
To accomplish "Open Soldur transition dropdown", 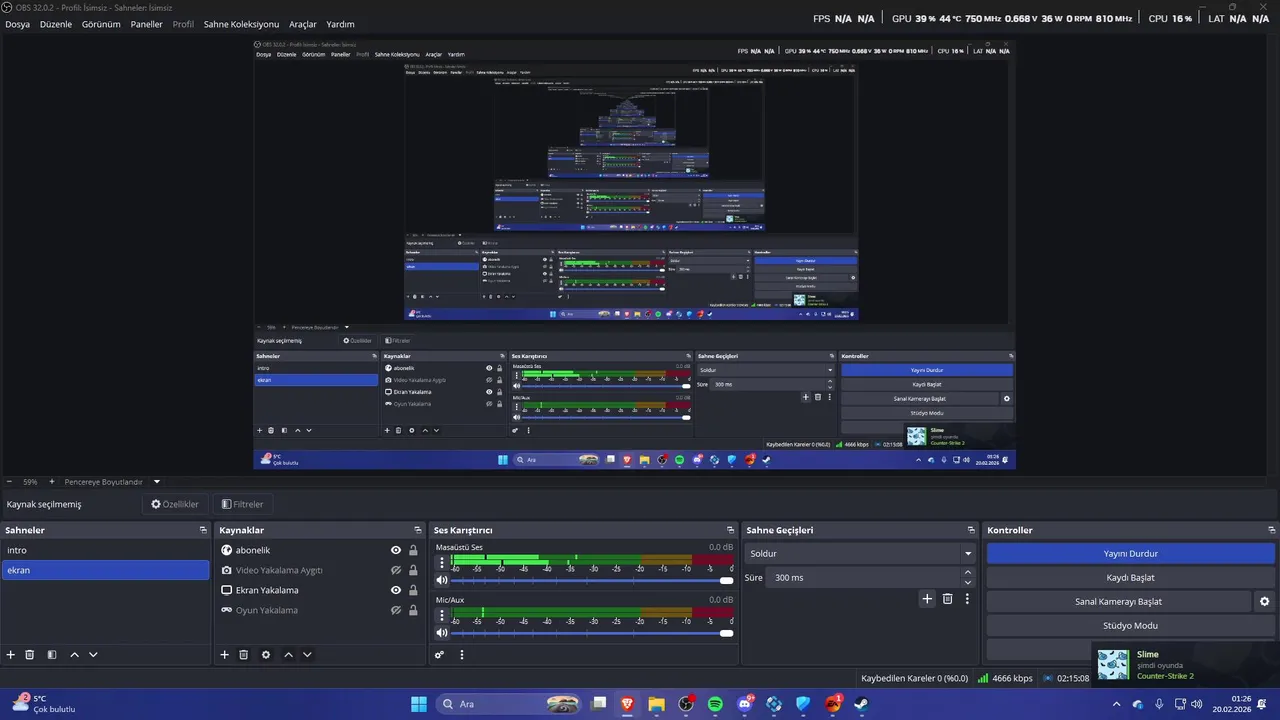I will tap(860, 553).
